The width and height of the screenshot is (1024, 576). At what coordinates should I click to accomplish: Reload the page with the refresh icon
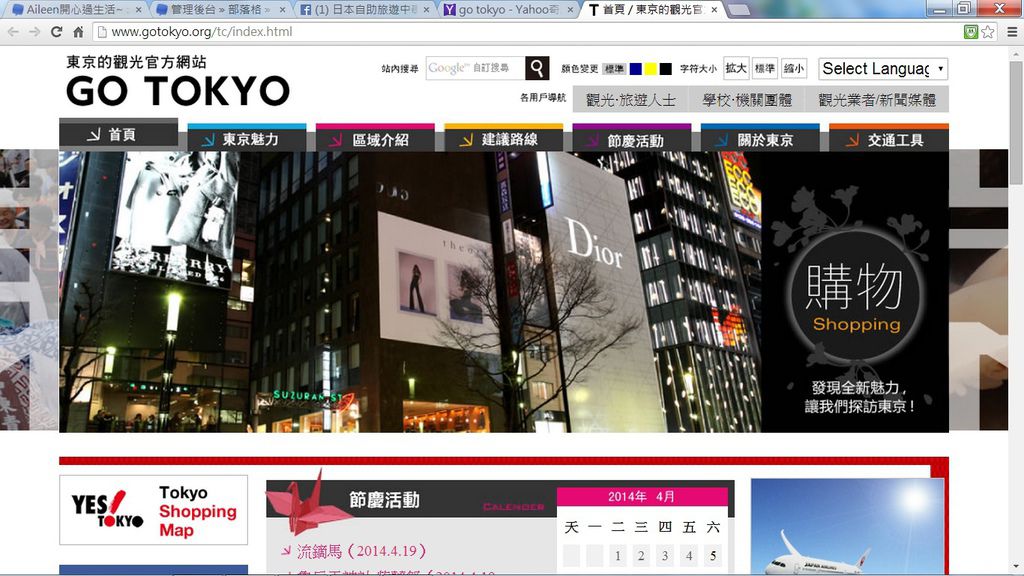pos(56,31)
